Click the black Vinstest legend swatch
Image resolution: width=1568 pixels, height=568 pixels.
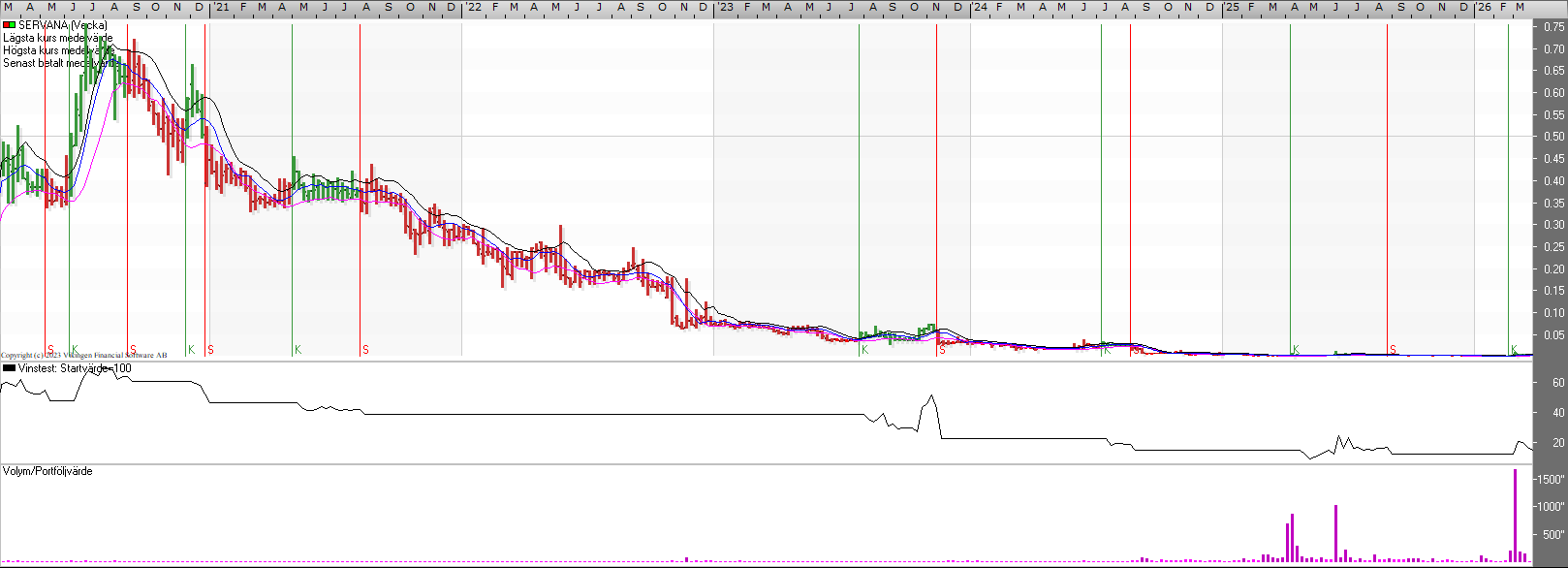coord(9,368)
